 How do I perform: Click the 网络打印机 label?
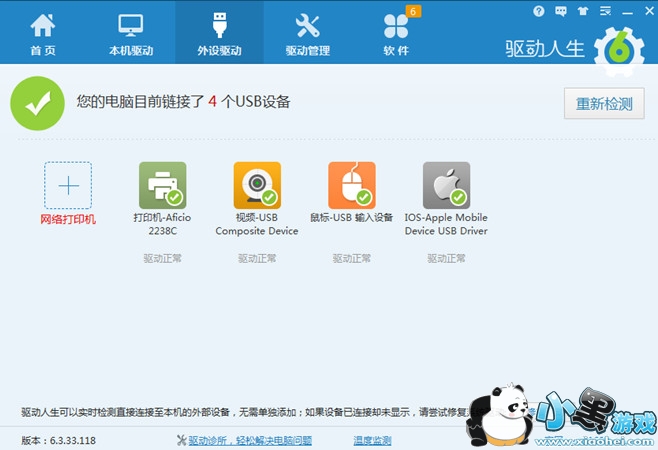click(68, 219)
